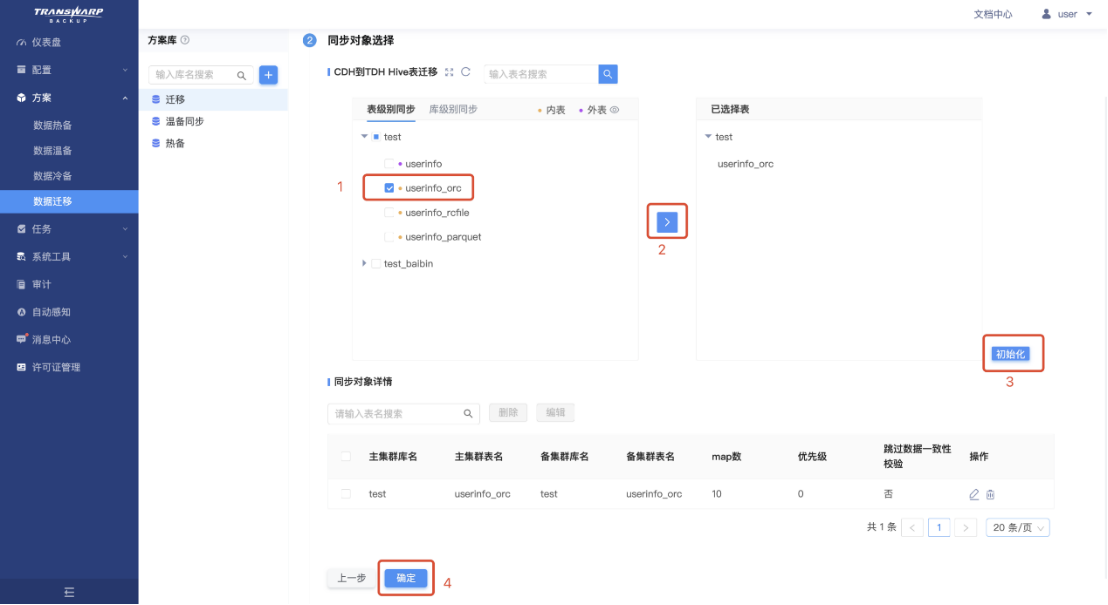Collapse the test database tree node
The image size is (1108, 605).
(x=365, y=136)
